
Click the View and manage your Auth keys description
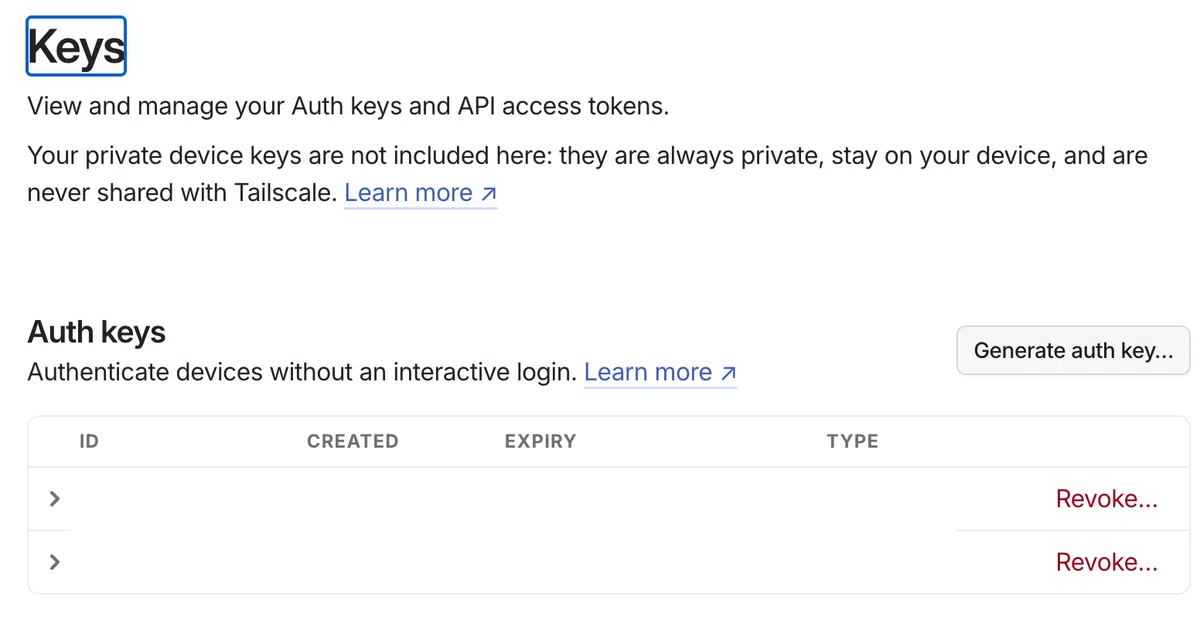click(348, 106)
